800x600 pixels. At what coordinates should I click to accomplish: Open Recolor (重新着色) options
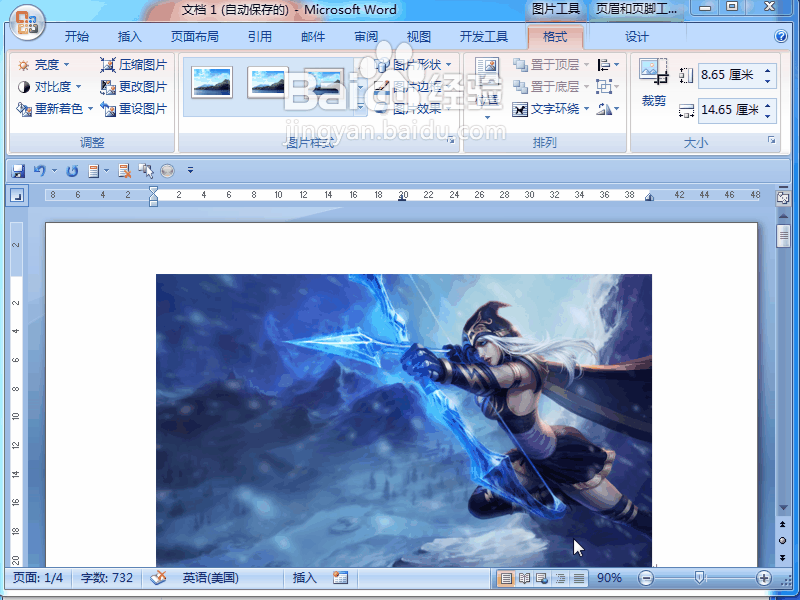tap(55, 109)
